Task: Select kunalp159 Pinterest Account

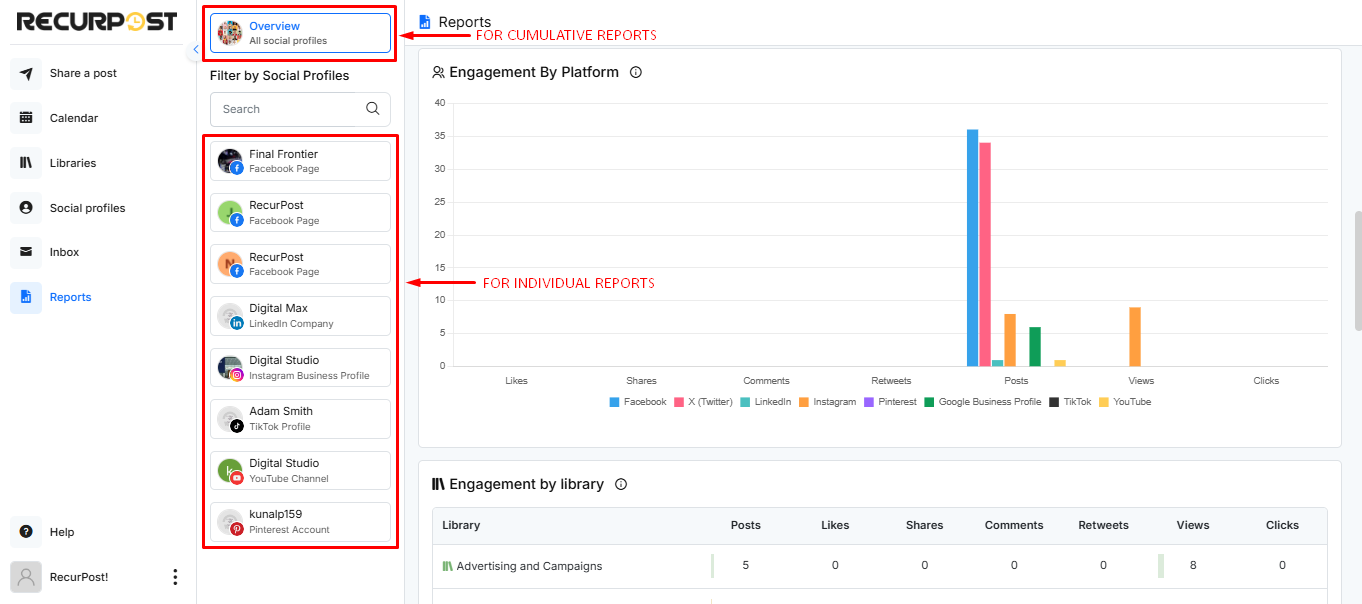Action: pyautogui.click(x=300, y=522)
